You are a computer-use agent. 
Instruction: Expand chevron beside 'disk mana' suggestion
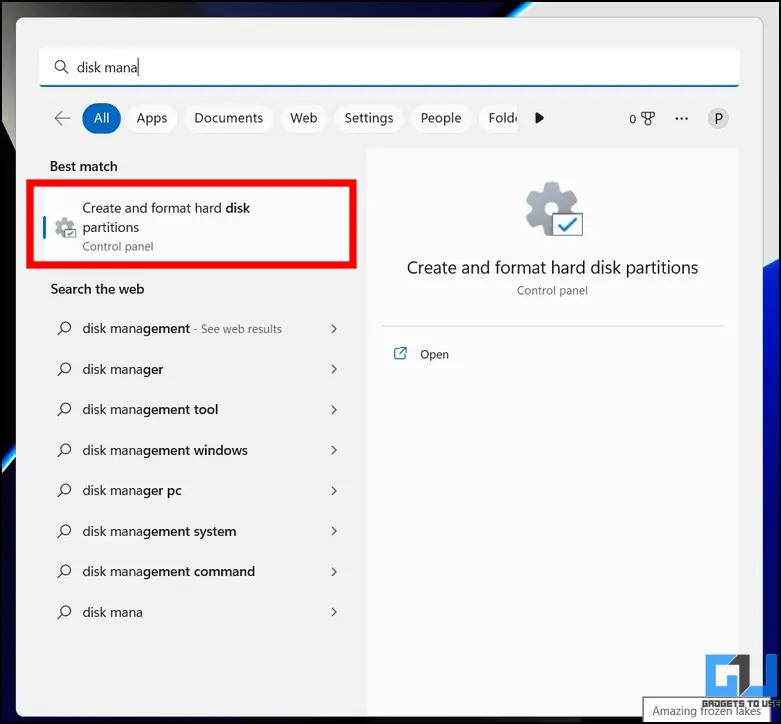tap(334, 612)
